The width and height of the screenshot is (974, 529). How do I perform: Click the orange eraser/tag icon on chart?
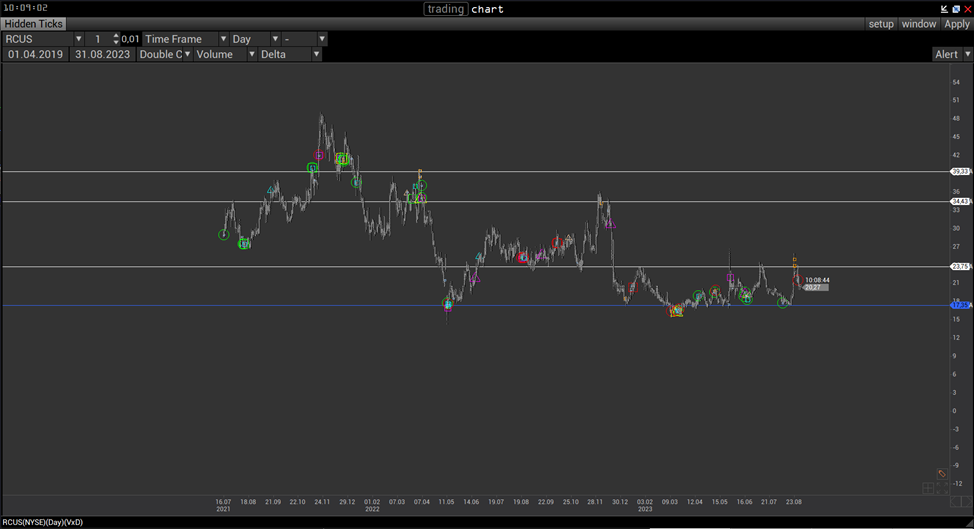(x=942, y=474)
